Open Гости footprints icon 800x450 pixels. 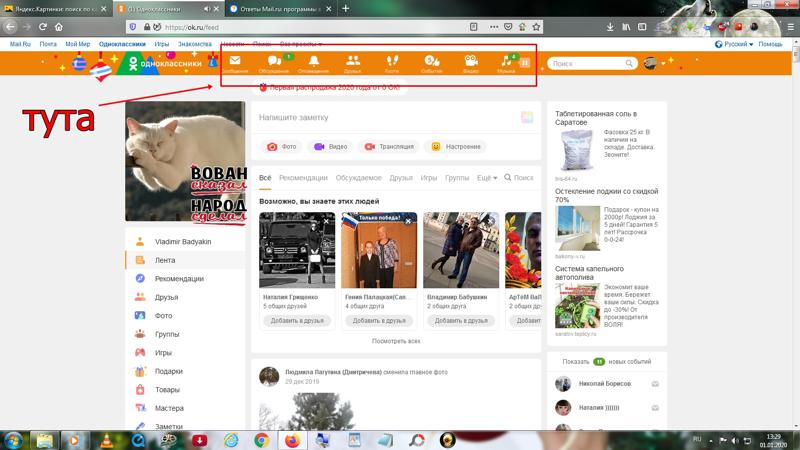click(391, 62)
